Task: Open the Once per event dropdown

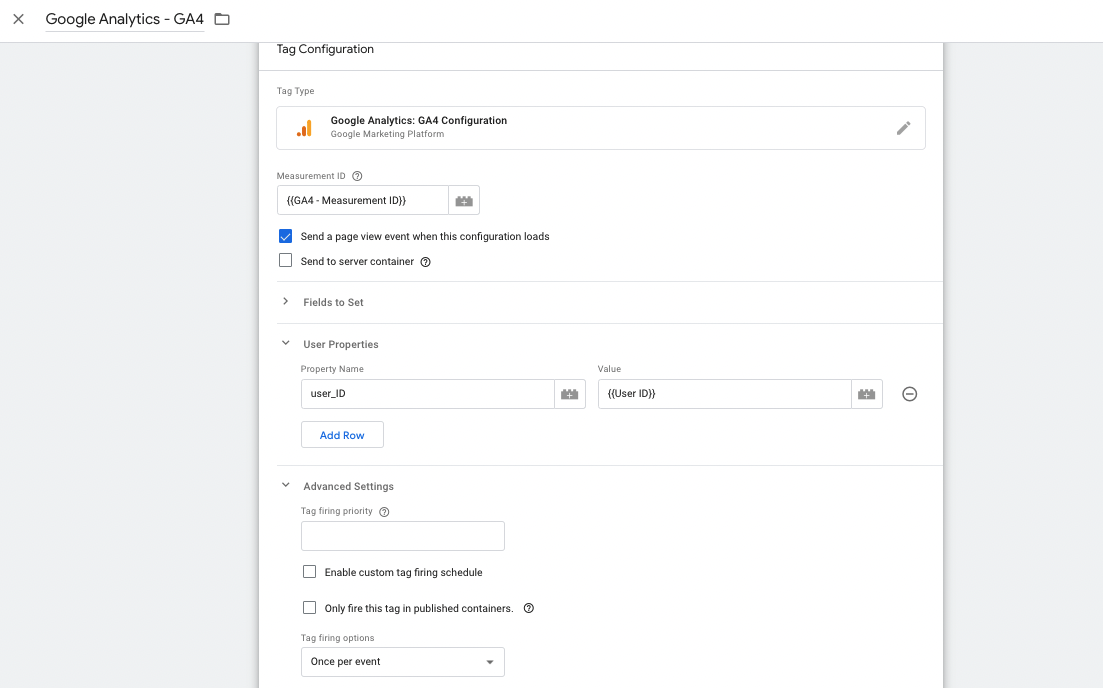Action: click(402, 662)
